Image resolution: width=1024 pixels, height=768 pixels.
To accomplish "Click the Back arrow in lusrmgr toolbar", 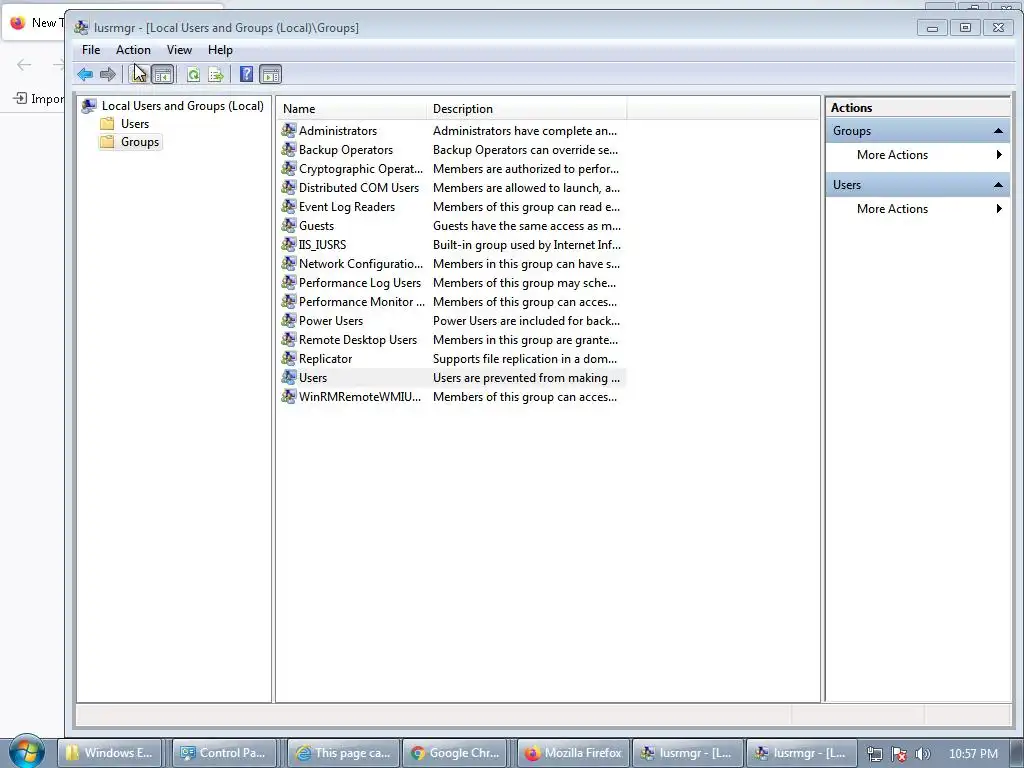I will point(85,74).
